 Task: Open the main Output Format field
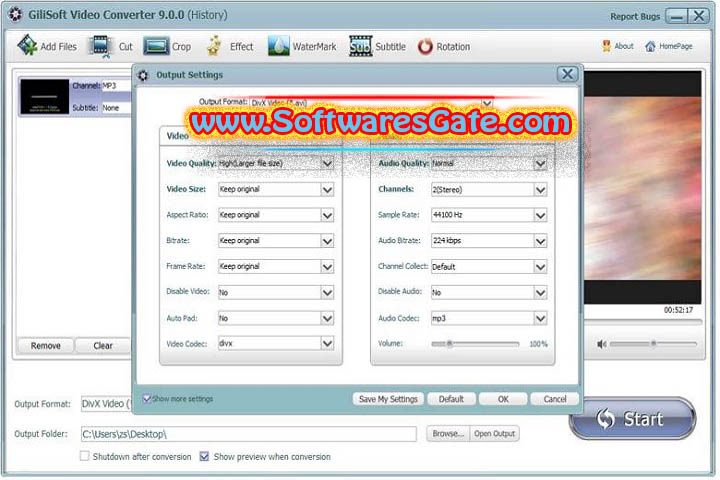(107, 404)
